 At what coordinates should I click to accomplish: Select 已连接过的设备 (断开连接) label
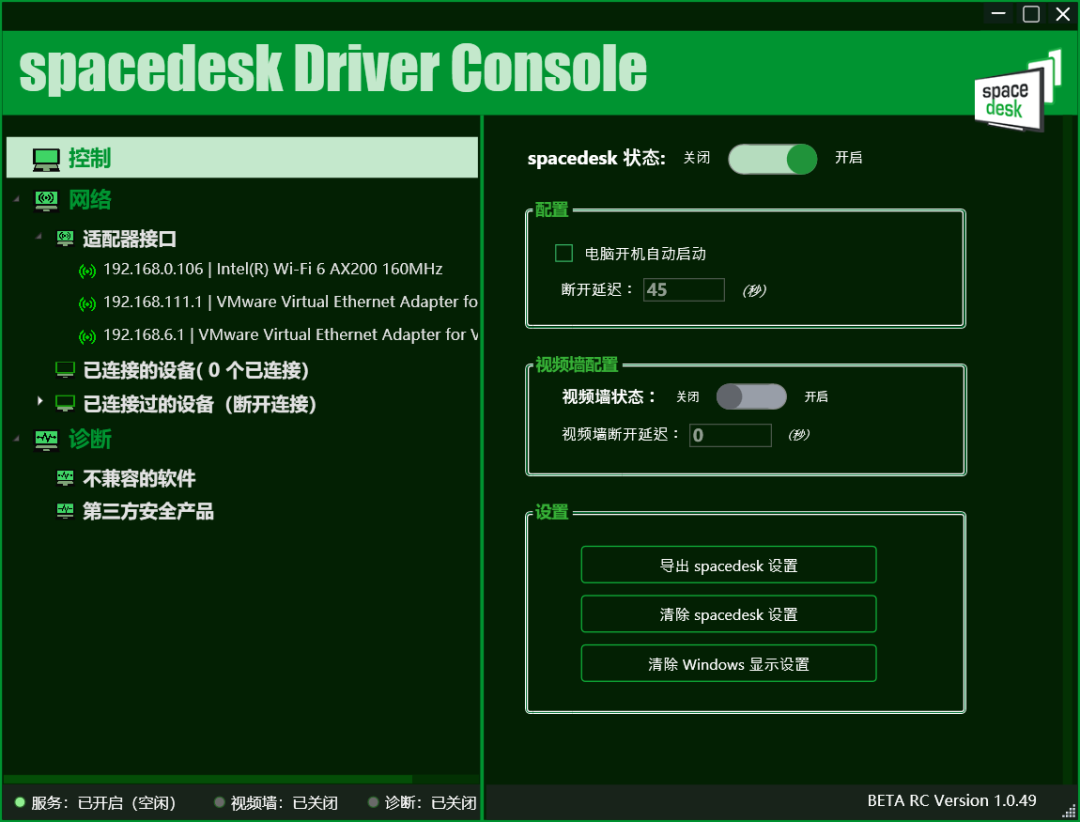click(200, 404)
